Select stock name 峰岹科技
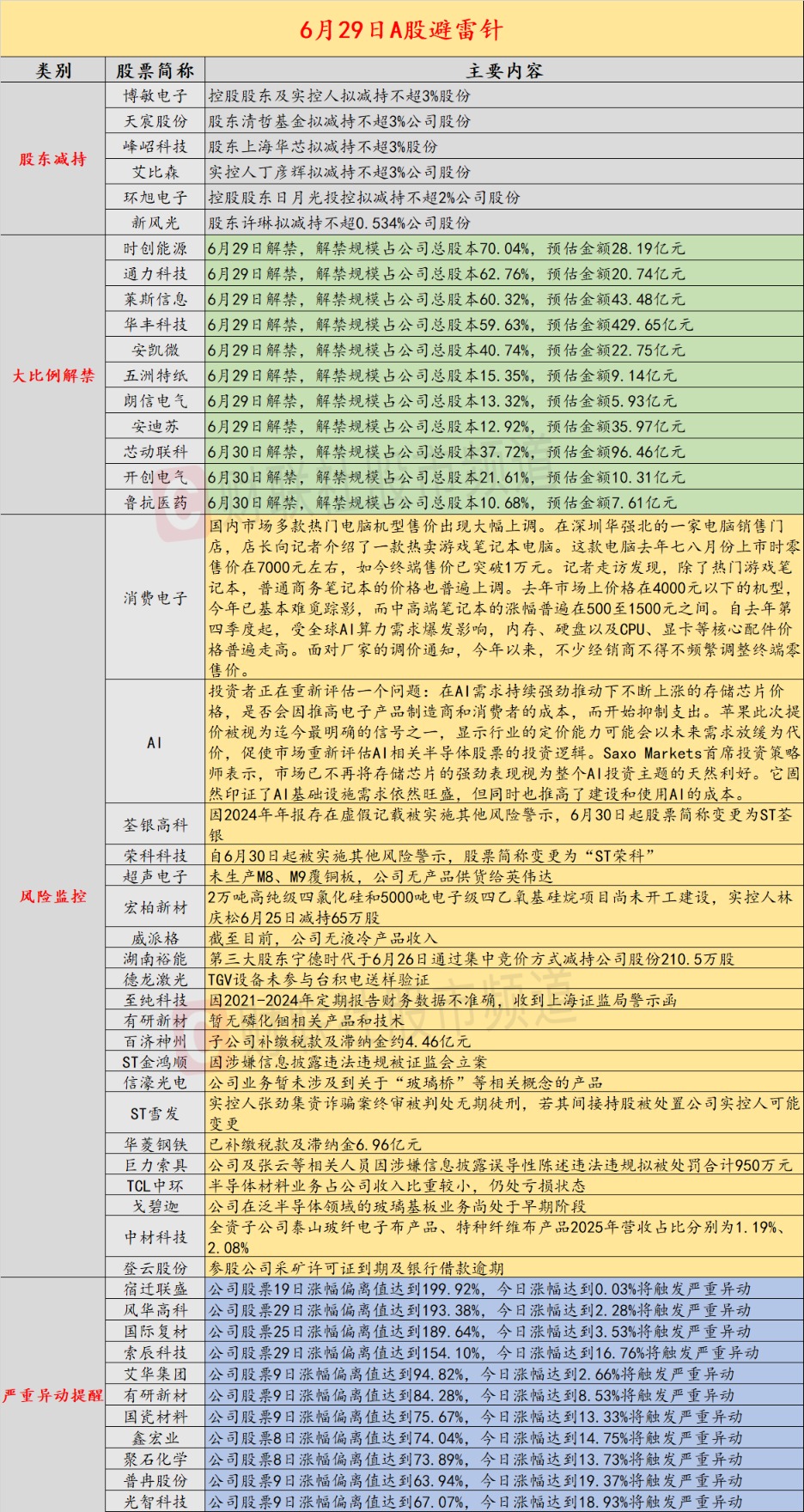Screen dimensions: 804x1512 tap(155, 147)
